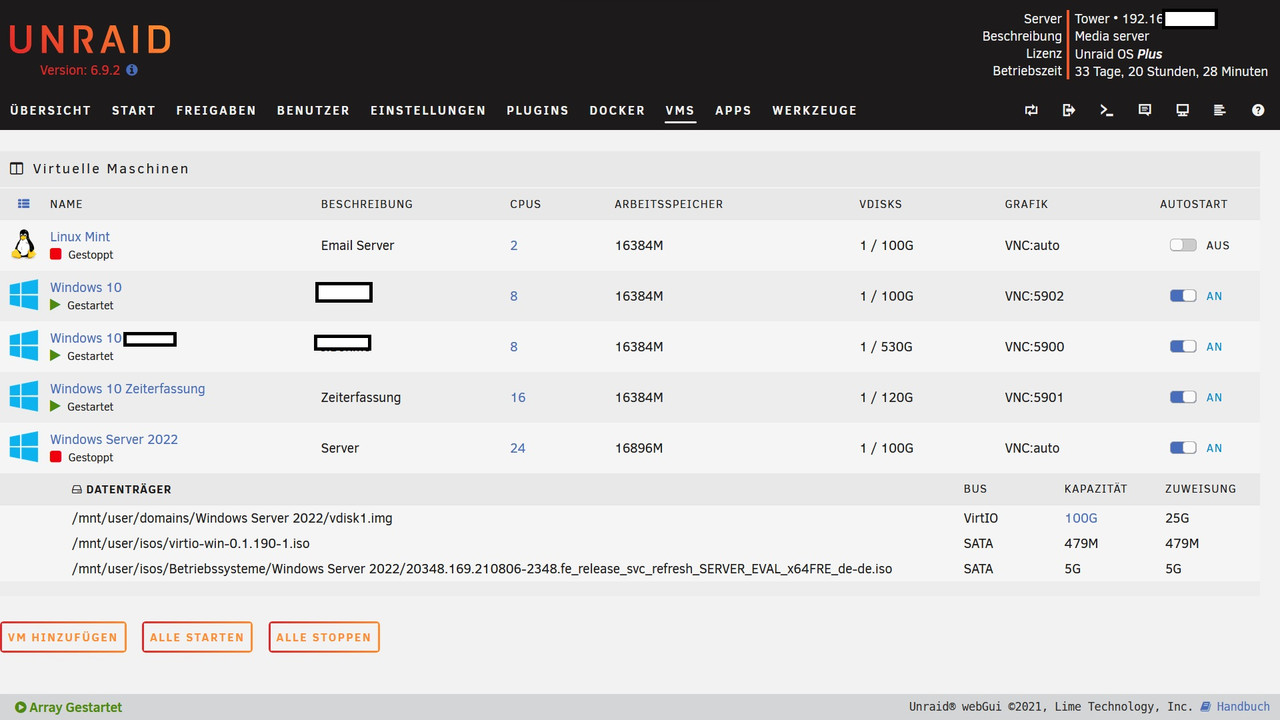Click the help question mark icon
Screen dimensions: 1280x720
[x=1258, y=110]
